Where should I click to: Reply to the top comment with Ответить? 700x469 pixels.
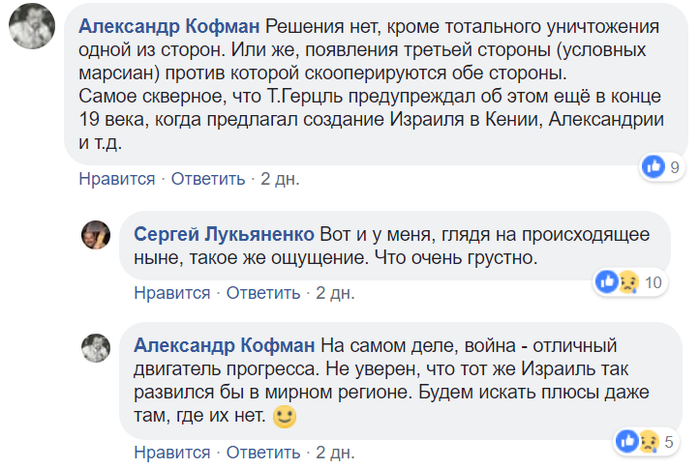pyautogui.click(x=208, y=179)
